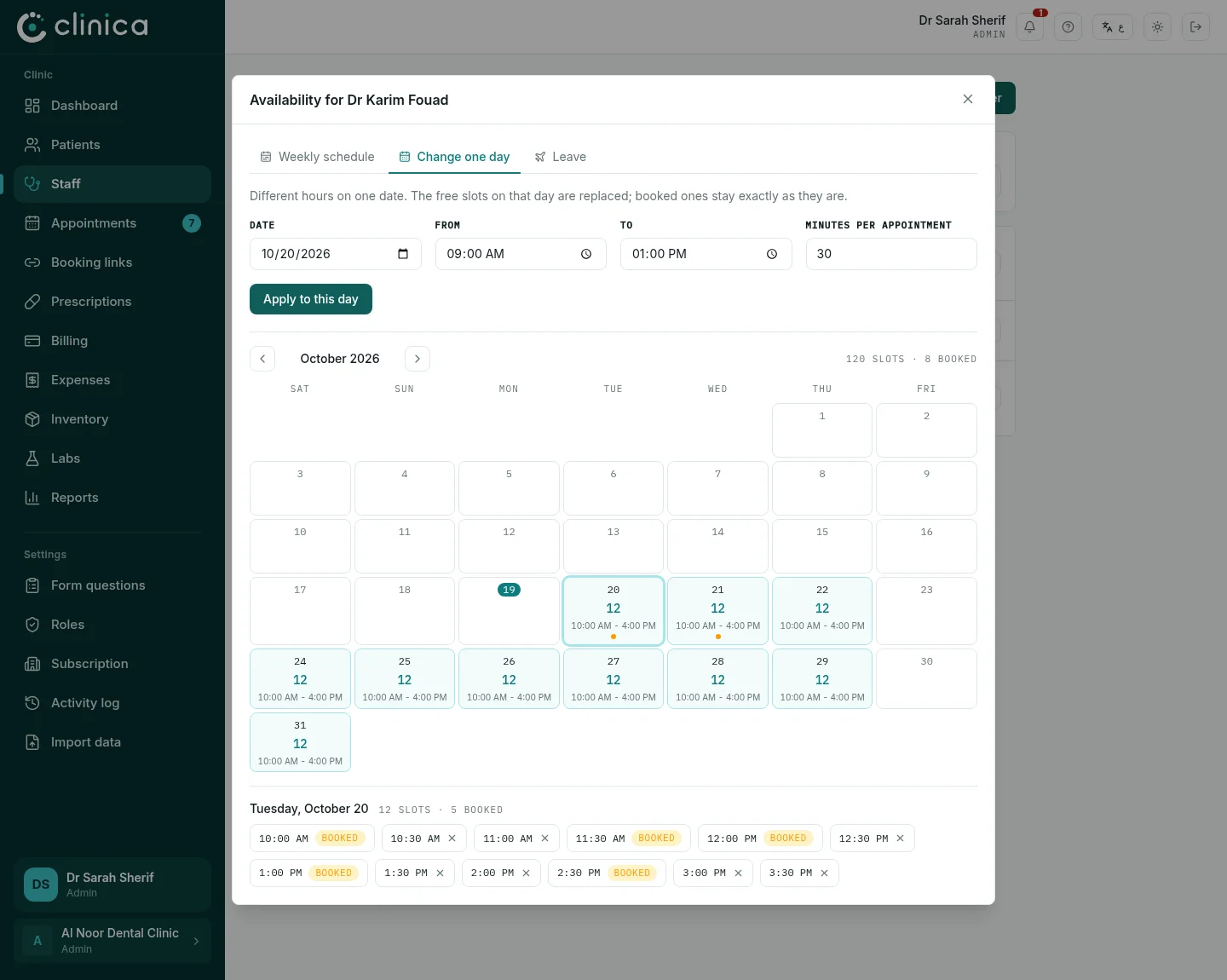Screen dimensions: 1227x980
Task: Click the help question mark icon
Action: pos(1068,27)
